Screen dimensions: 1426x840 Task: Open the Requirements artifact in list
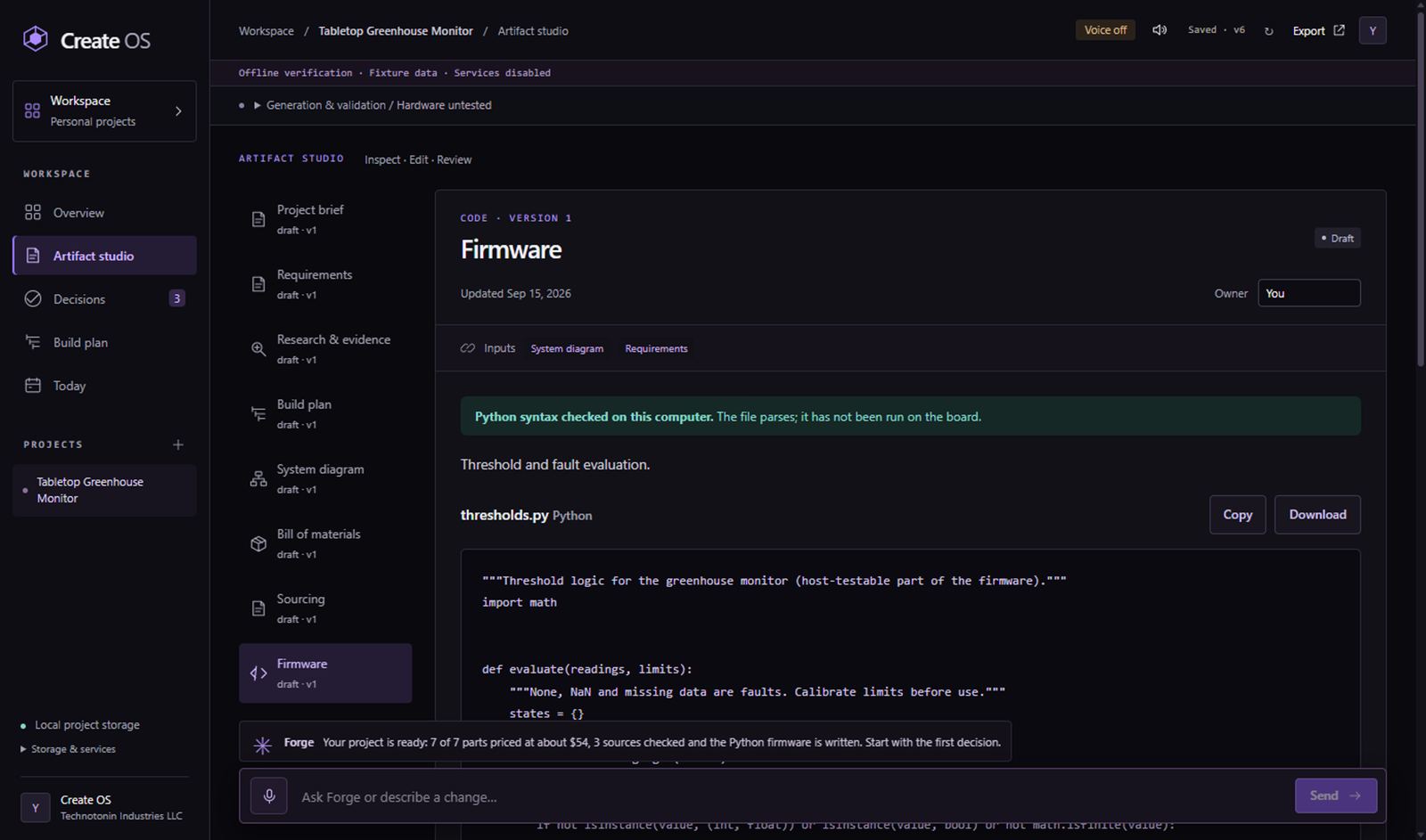point(325,284)
